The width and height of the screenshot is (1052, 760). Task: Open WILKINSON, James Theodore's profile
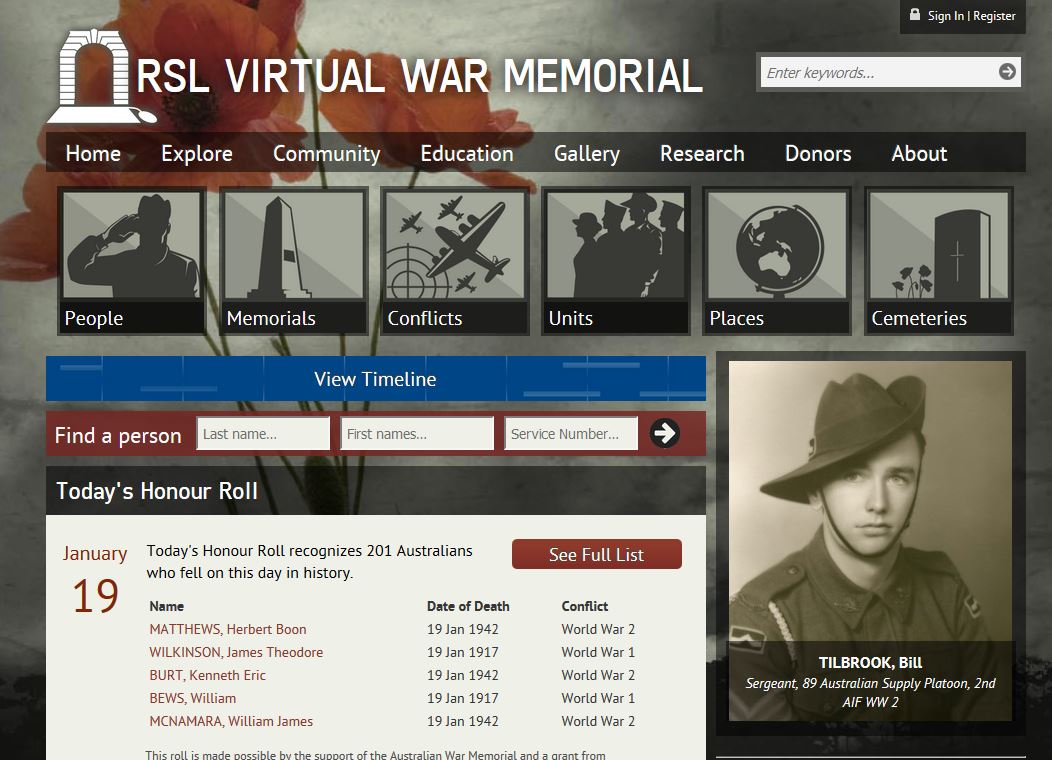236,652
